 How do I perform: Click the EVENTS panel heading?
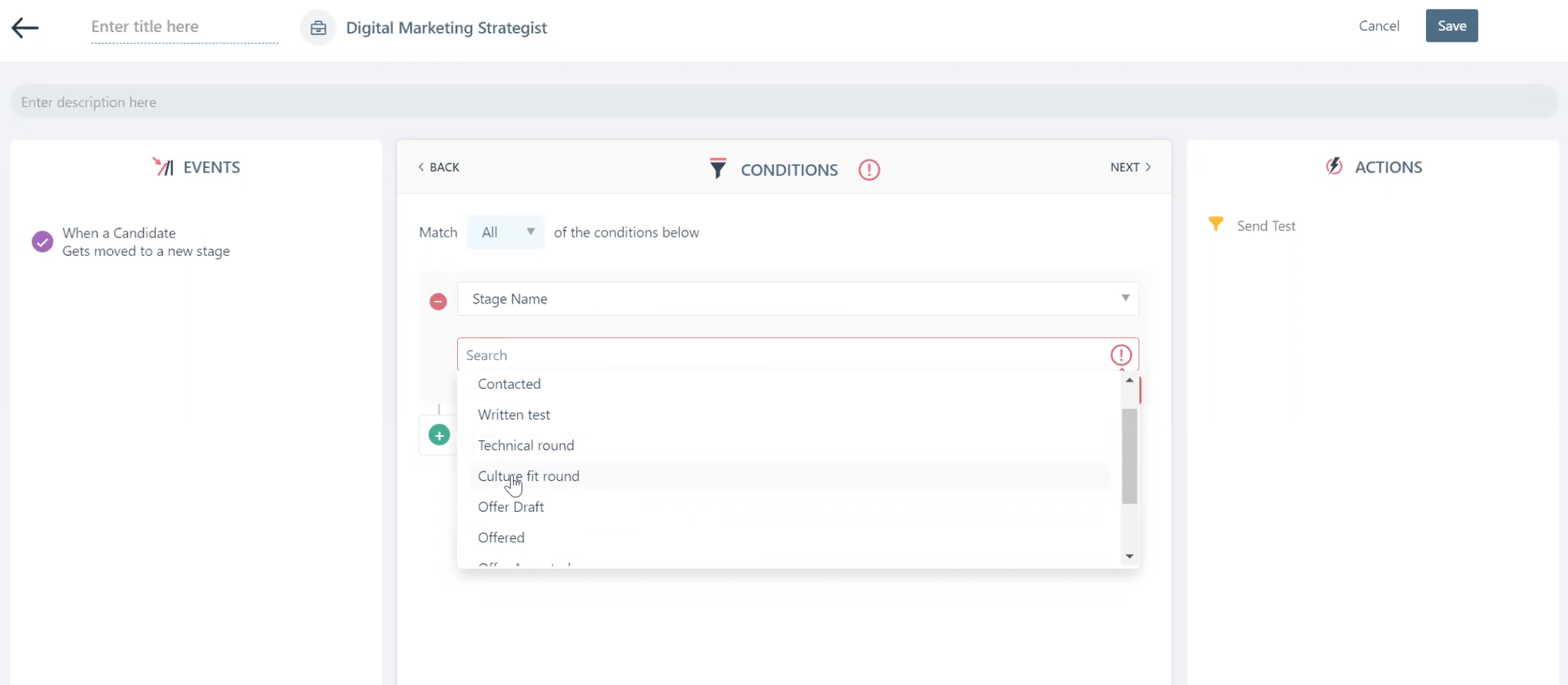[x=212, y=167]
